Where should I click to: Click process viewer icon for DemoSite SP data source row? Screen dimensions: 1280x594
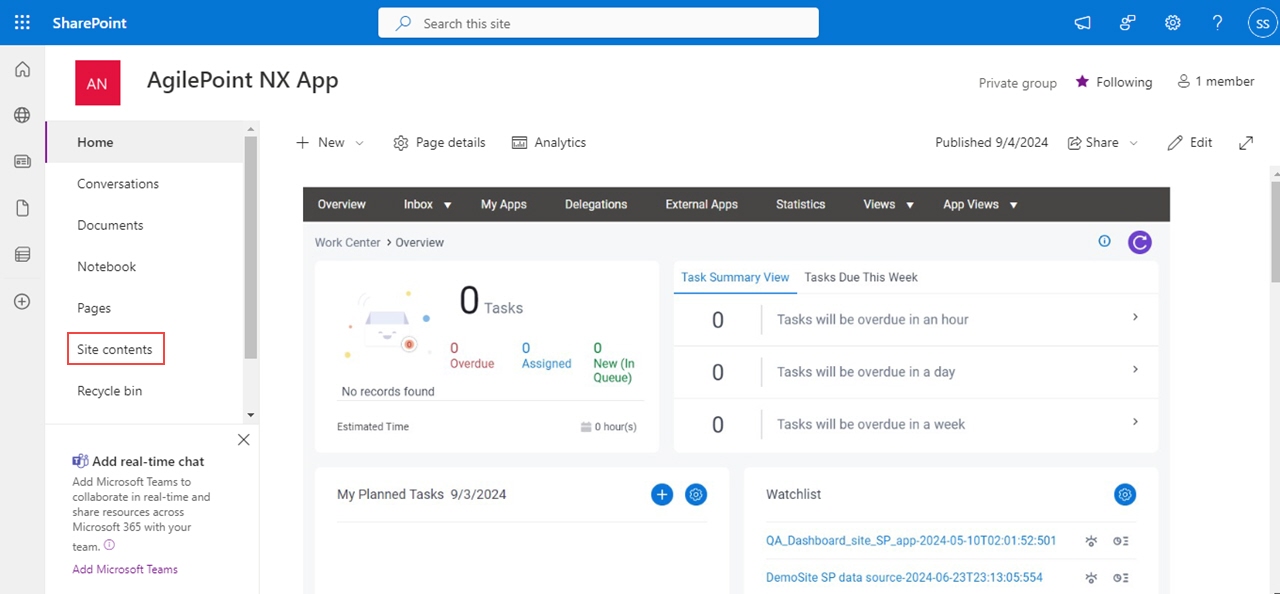pos(1092,578)
